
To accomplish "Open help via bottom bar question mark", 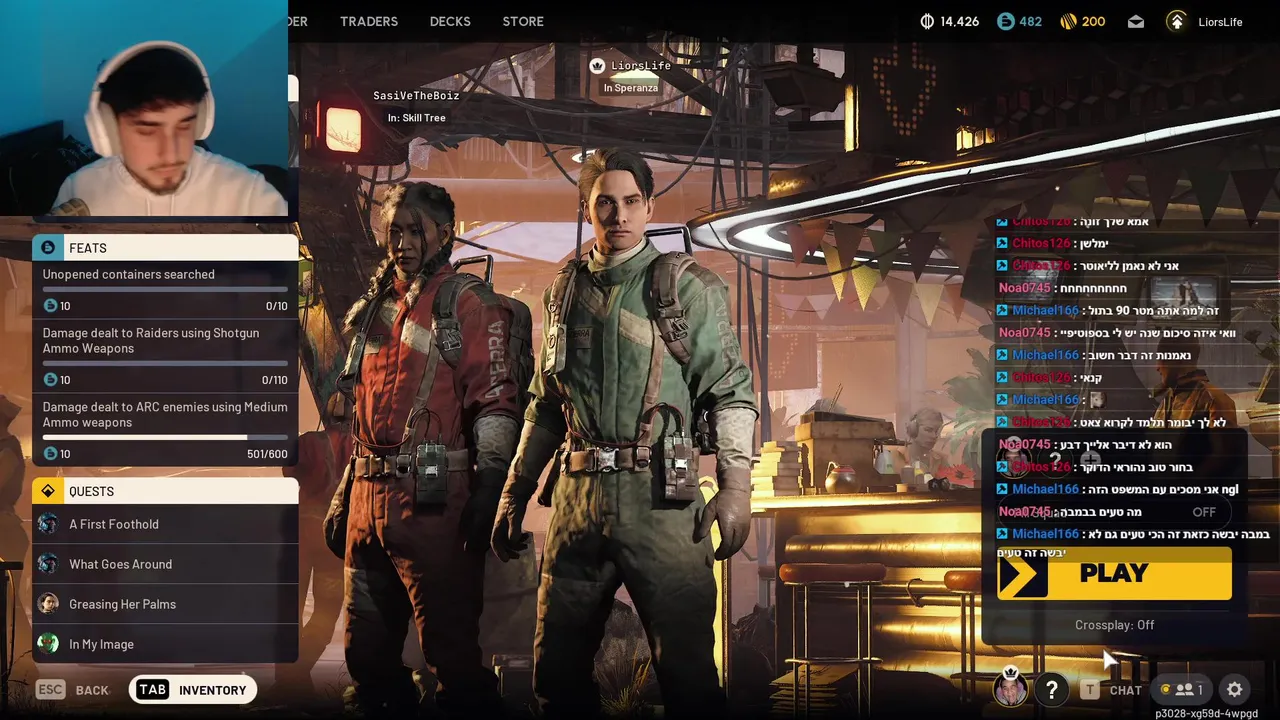I will pyautogui.click(x=1051, y=689).
